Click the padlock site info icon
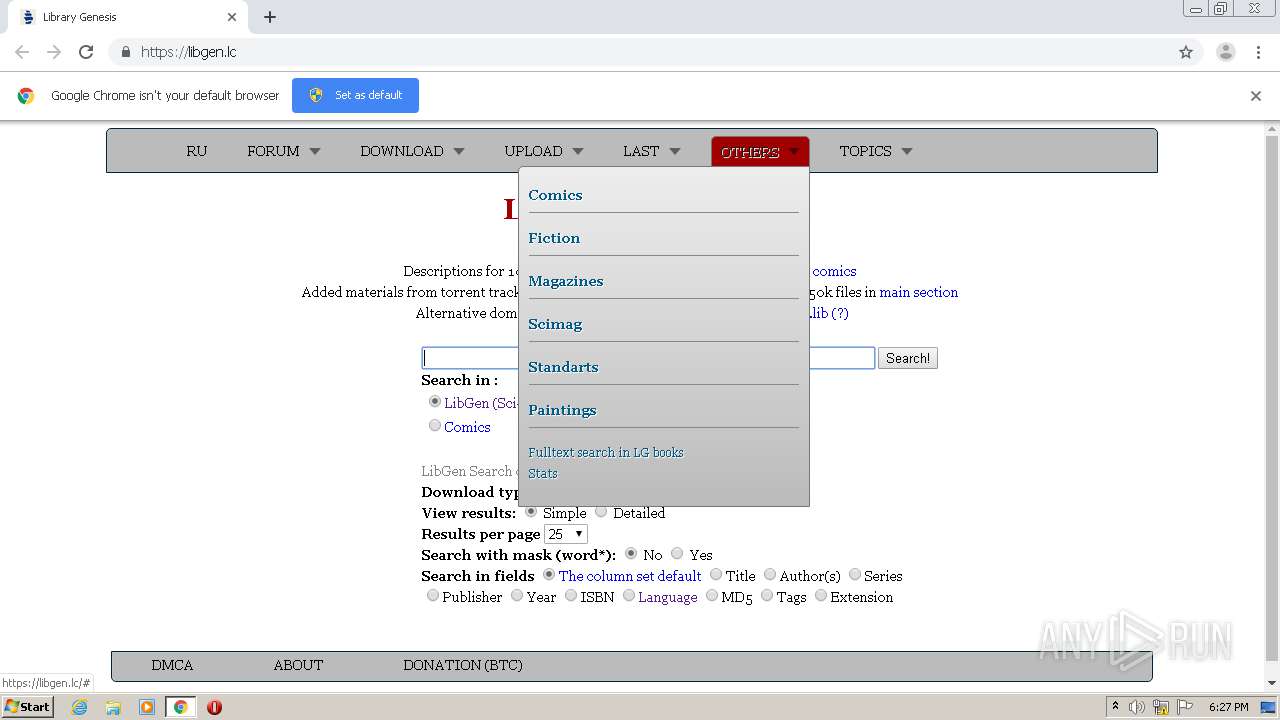This screenshot has height=720, width=1280. [125, 52]
